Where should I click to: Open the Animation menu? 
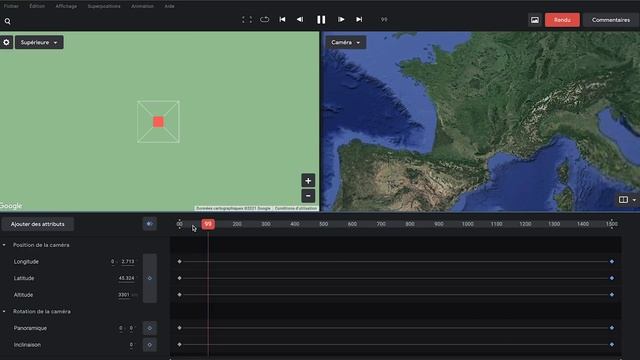click(x=142, y=6)
